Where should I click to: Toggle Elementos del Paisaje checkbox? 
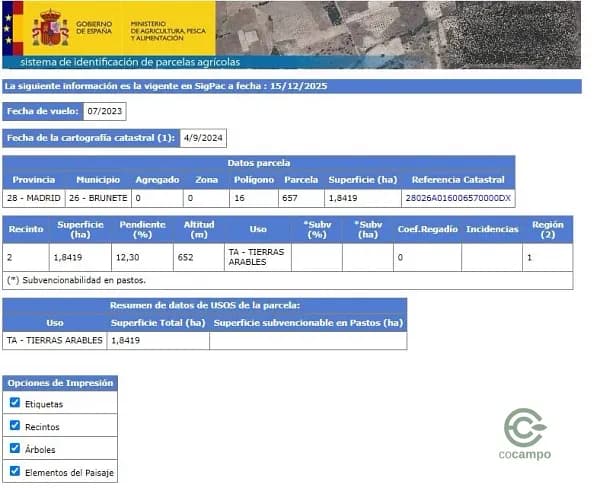15,471
